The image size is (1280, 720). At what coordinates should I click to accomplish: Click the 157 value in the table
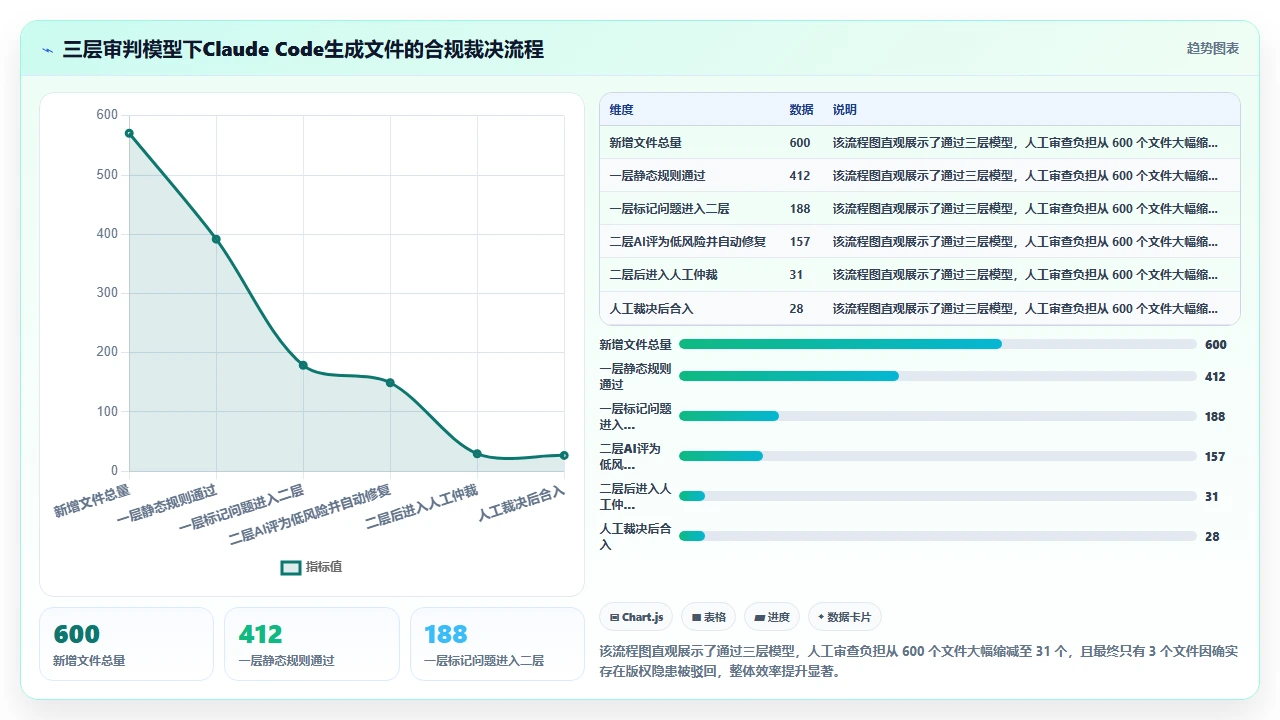pos(800,242)
